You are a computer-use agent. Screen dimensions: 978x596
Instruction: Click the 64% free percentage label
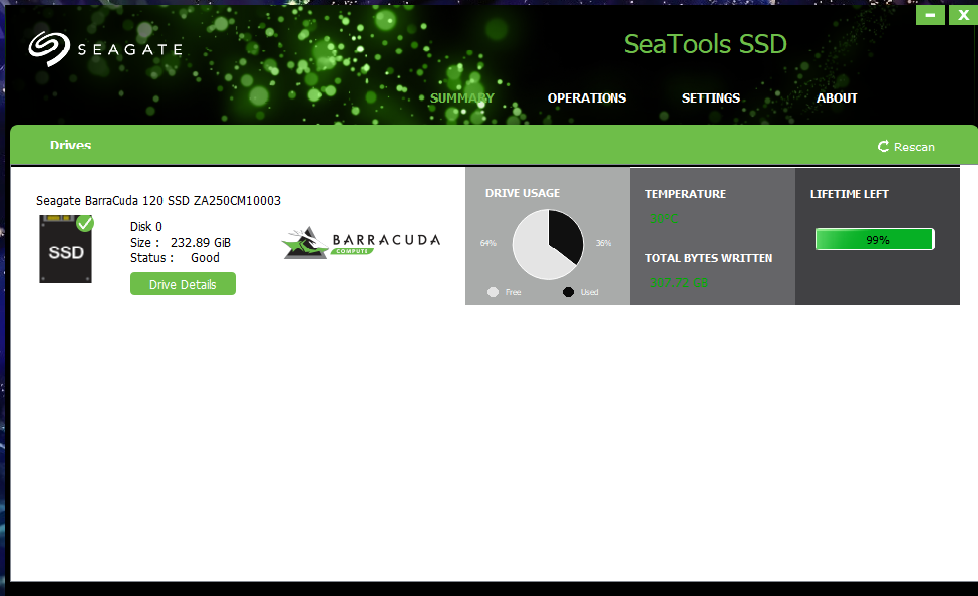488,243
